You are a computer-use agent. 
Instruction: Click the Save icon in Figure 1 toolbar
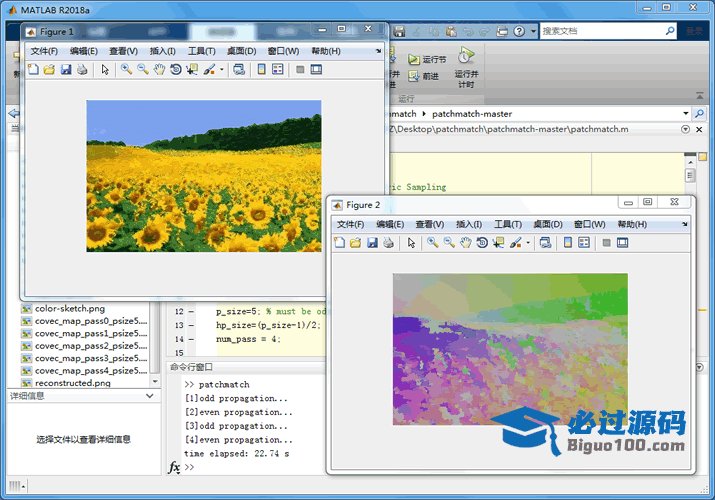(65, 70)
